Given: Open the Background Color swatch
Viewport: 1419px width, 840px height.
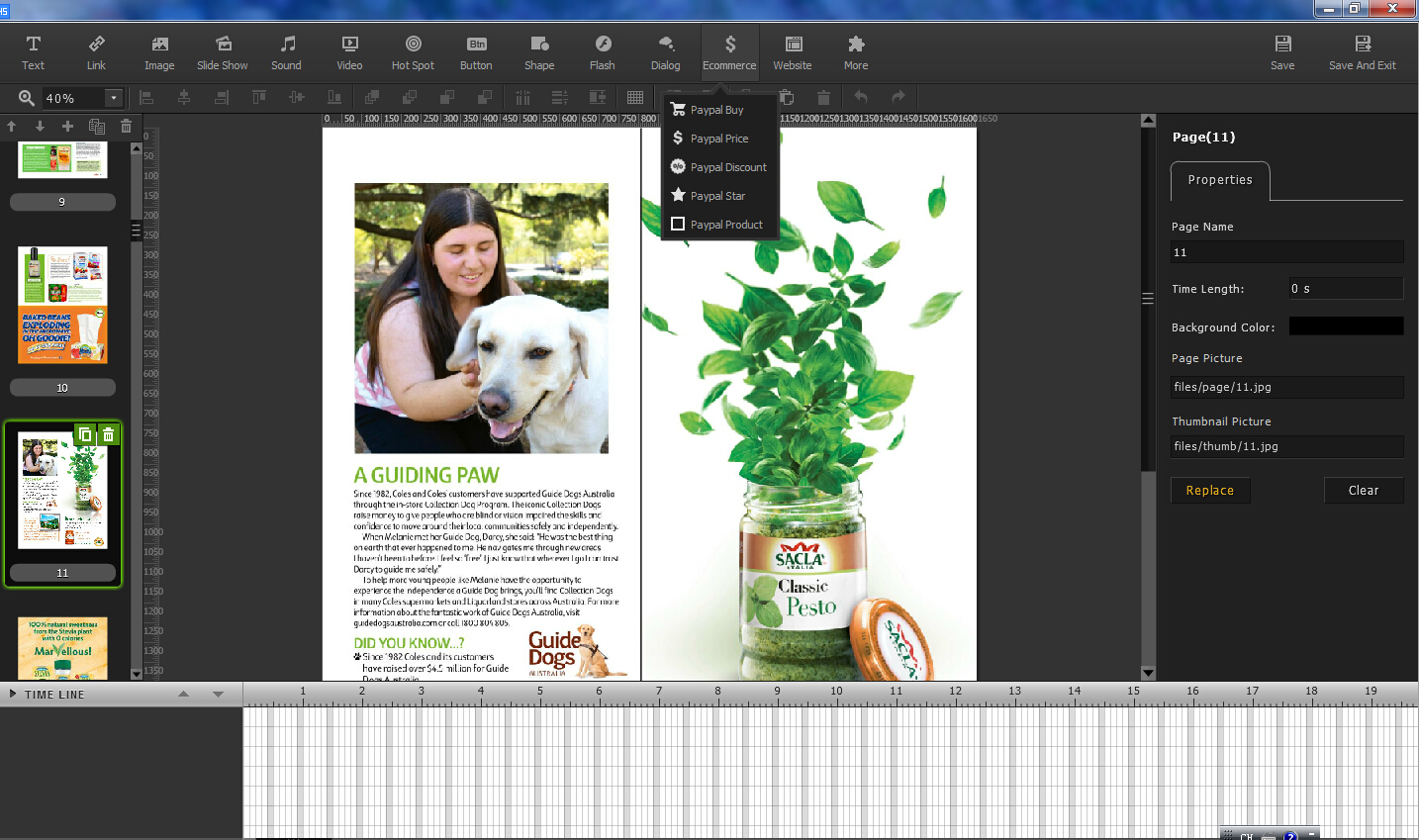Looking at the screenshot, I should tap(1346, 327).
